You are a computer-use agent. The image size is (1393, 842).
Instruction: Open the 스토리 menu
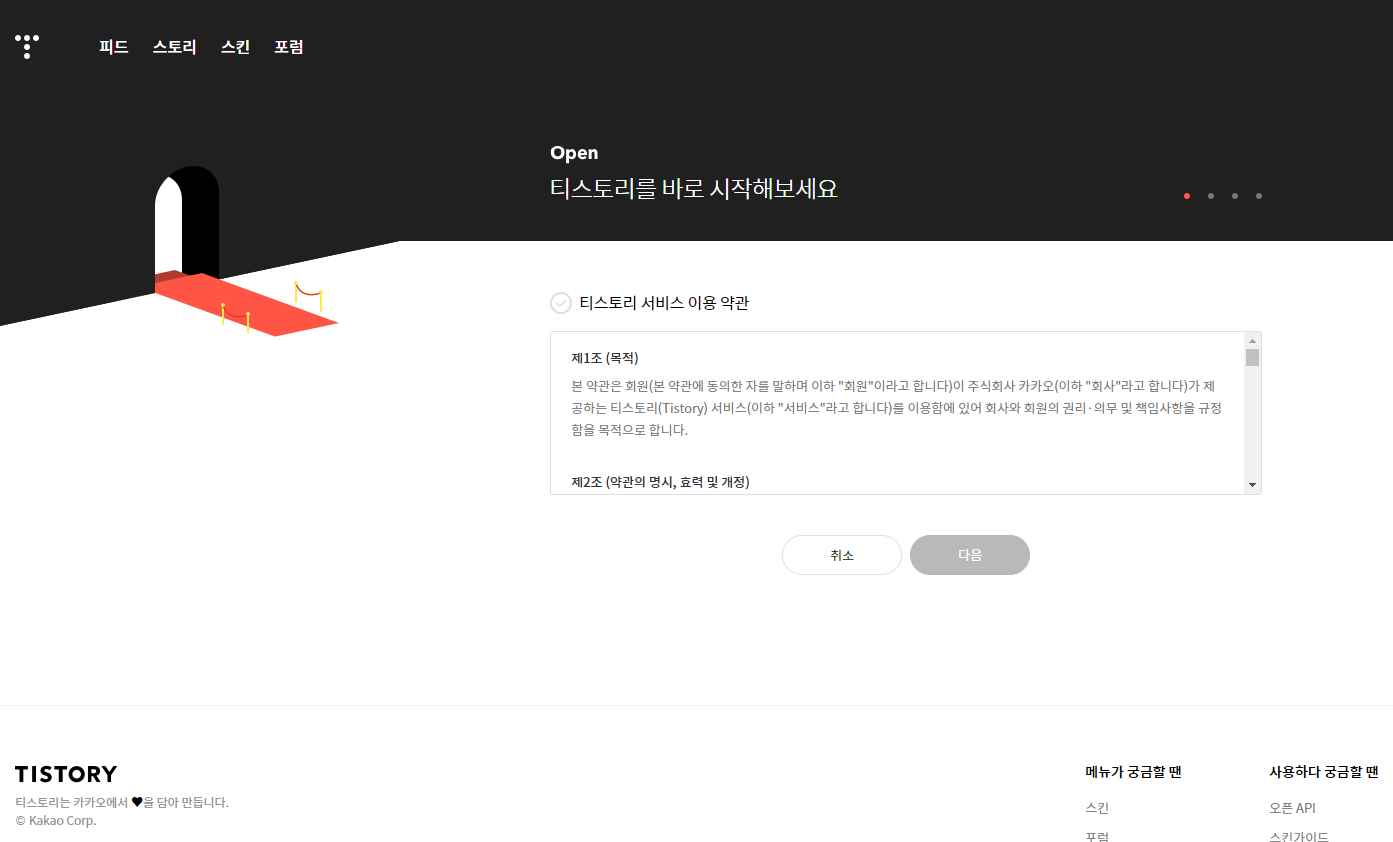click(x=175, y=47)
